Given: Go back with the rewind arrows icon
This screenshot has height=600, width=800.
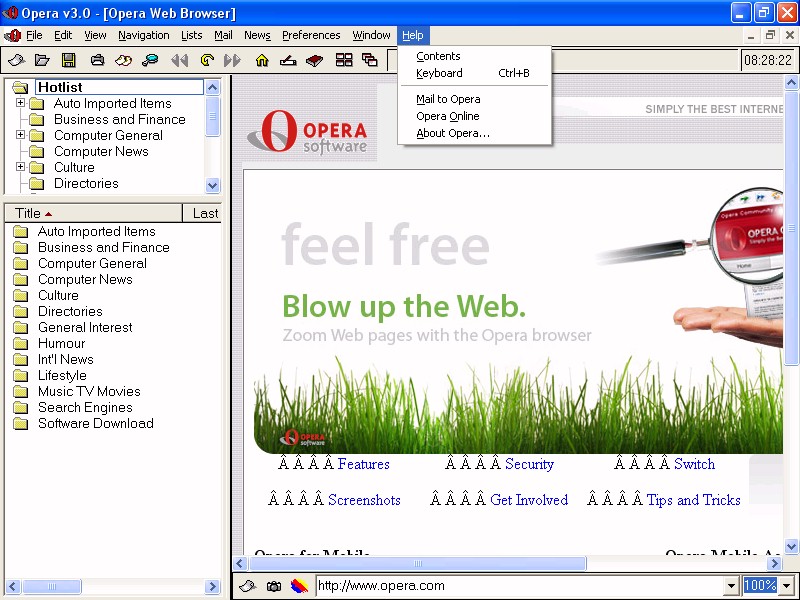Looking at the screenshot, I should [x=180, y=60].
